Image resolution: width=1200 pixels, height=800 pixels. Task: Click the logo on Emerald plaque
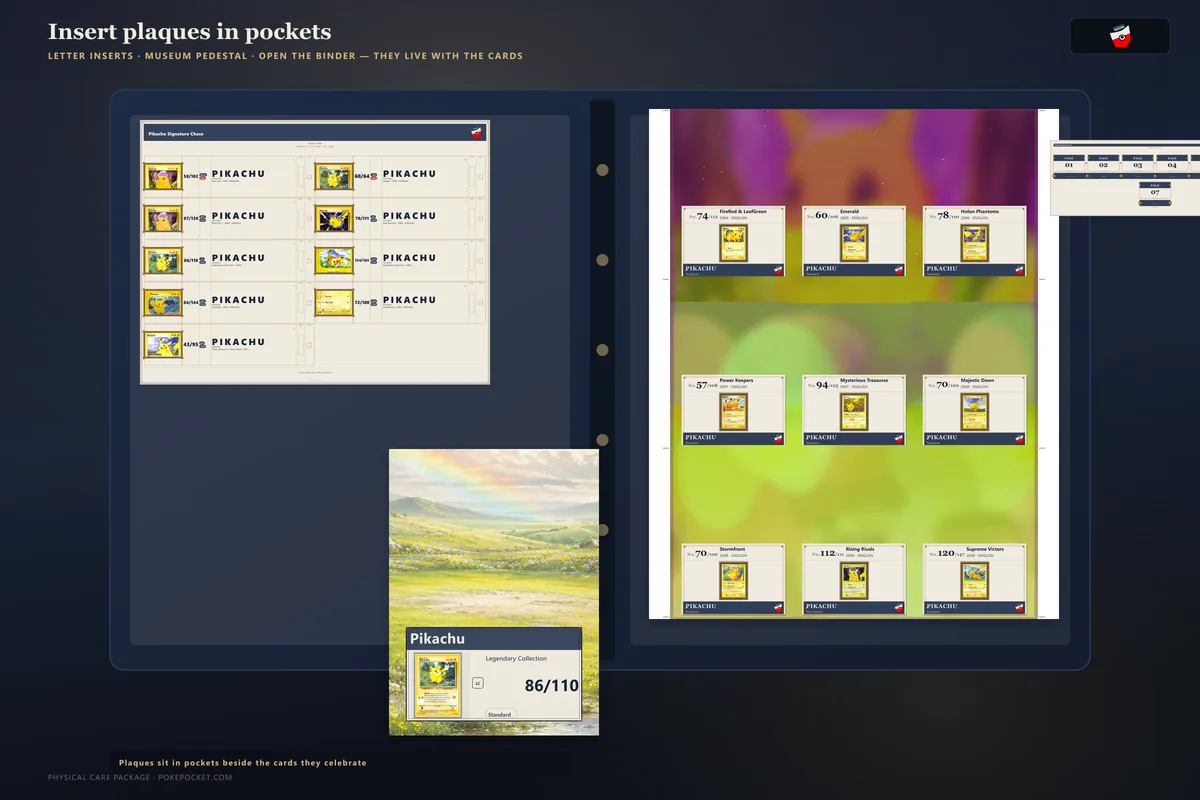898,269
